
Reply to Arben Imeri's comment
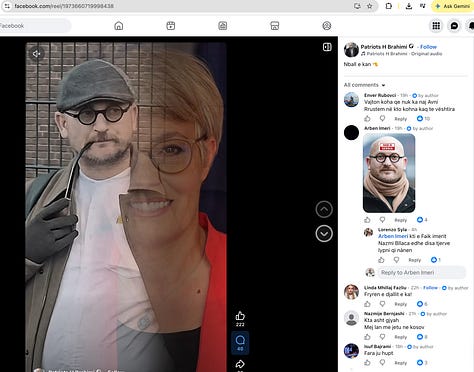pyautogui.click(x=401, y=220)
